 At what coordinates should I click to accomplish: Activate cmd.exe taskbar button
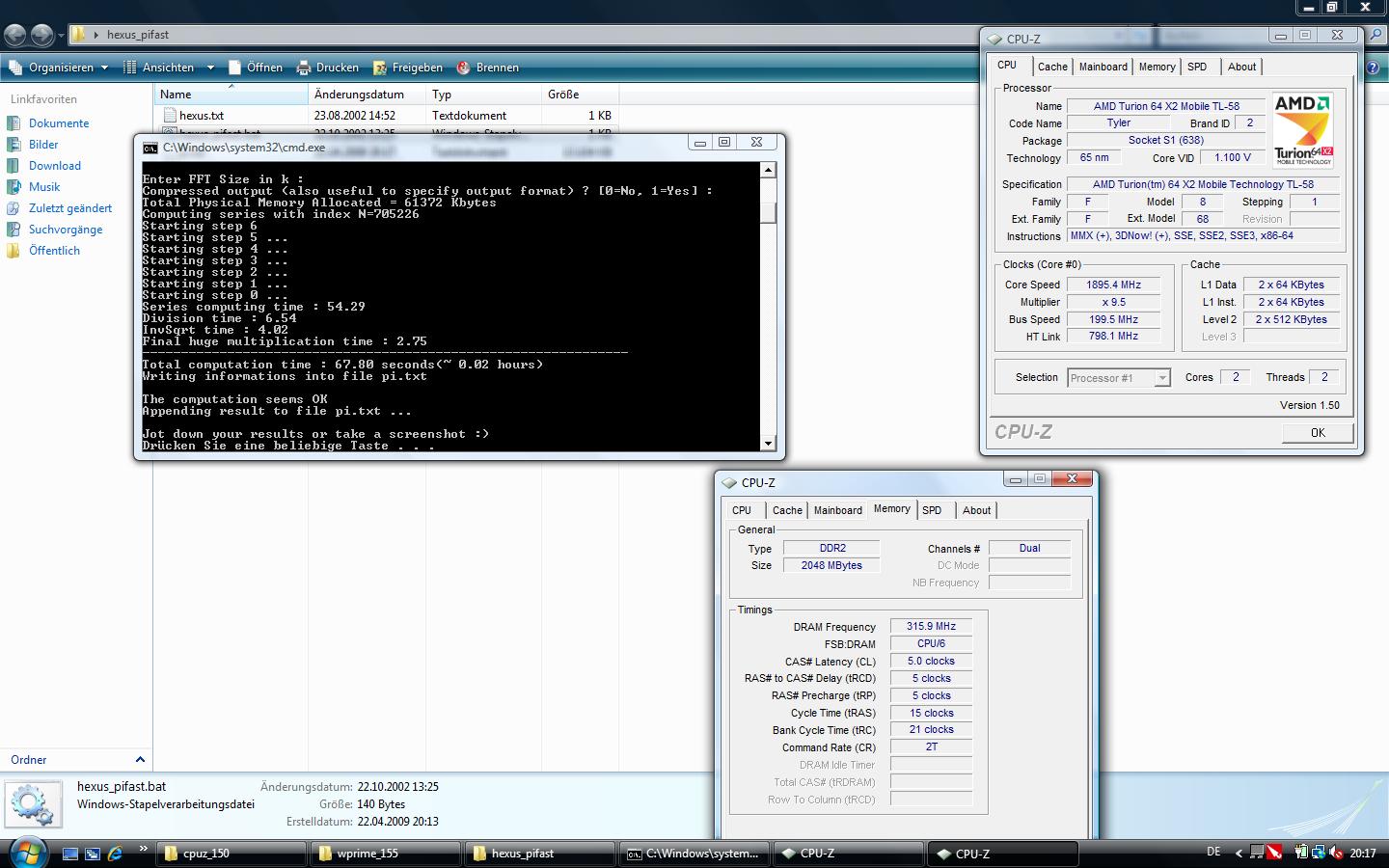(x=694, y=854)
